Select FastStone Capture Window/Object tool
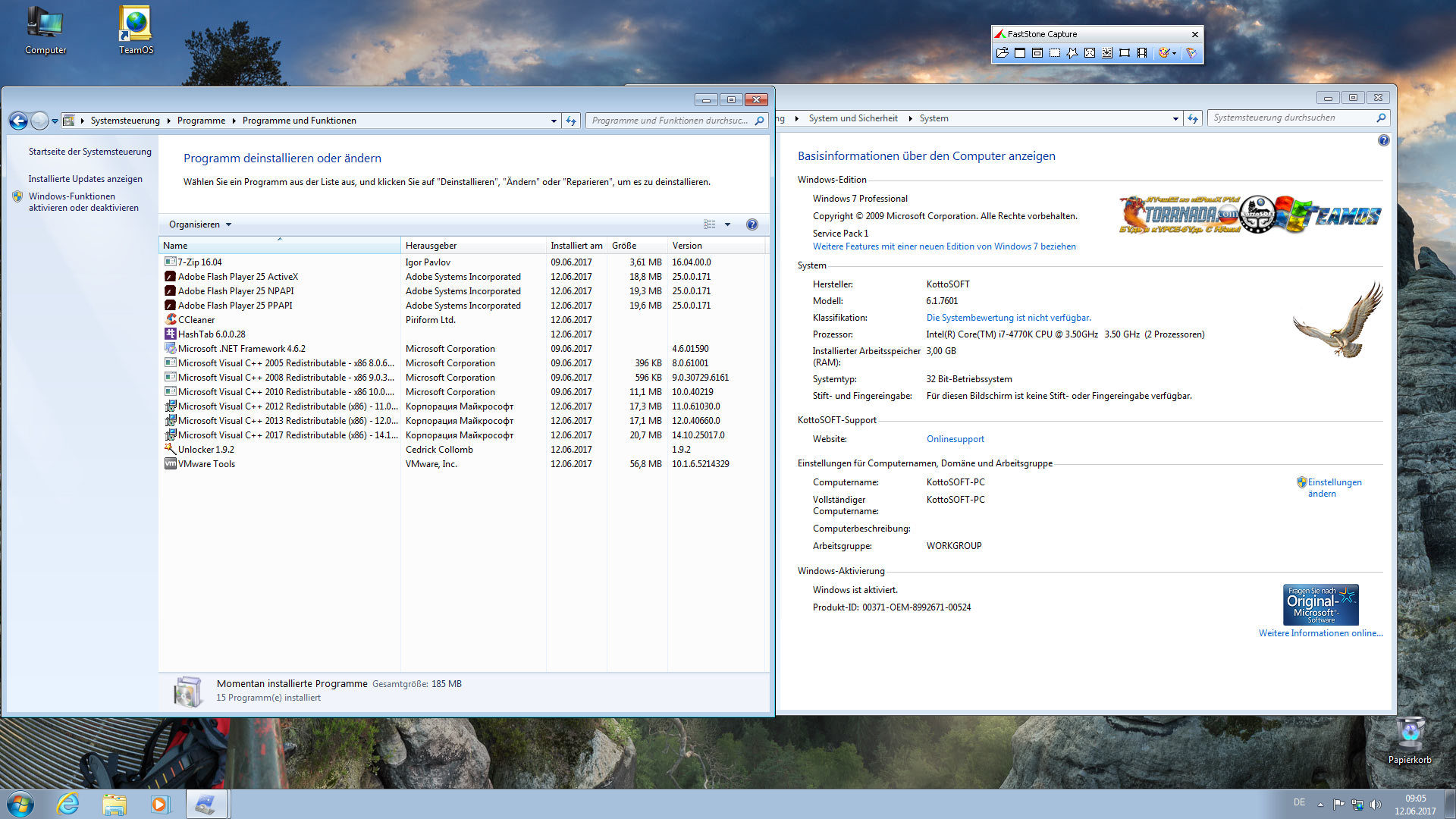The width and height of the screenshot is (1456, 819). point(1037,53)
